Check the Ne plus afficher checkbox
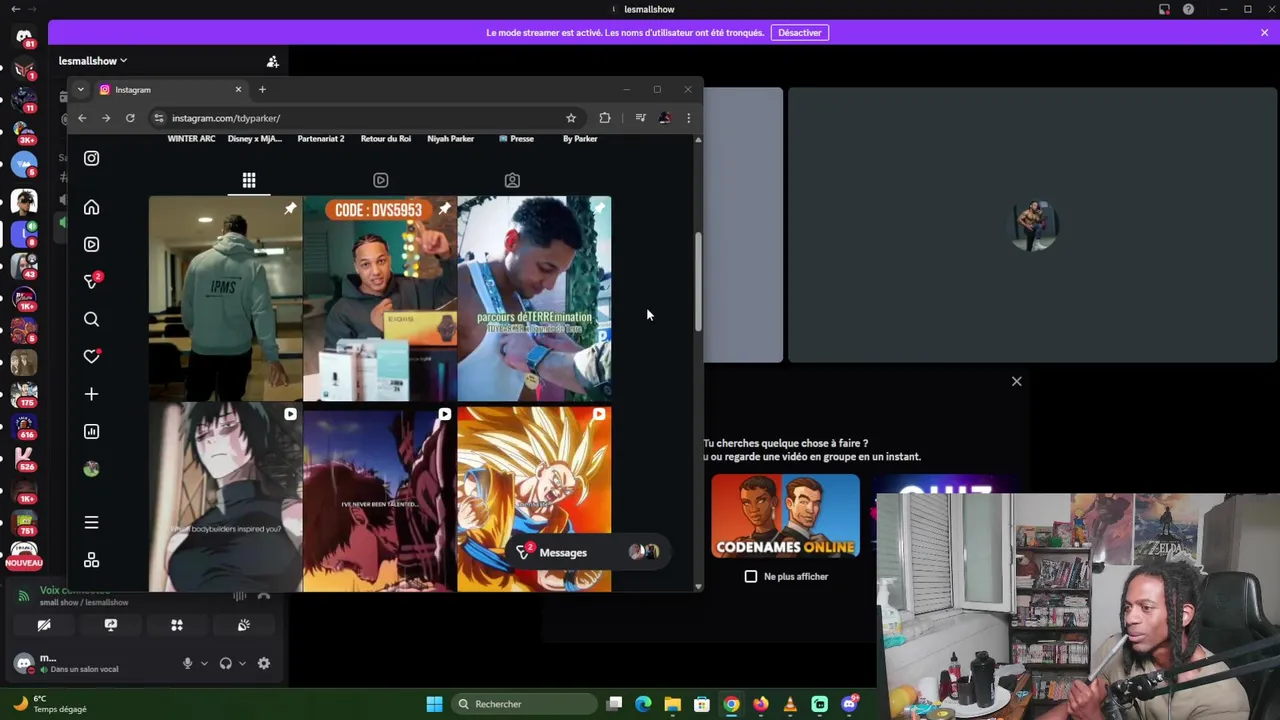The height and width of the screenshot is (720, 1280). tap(751, 576)
